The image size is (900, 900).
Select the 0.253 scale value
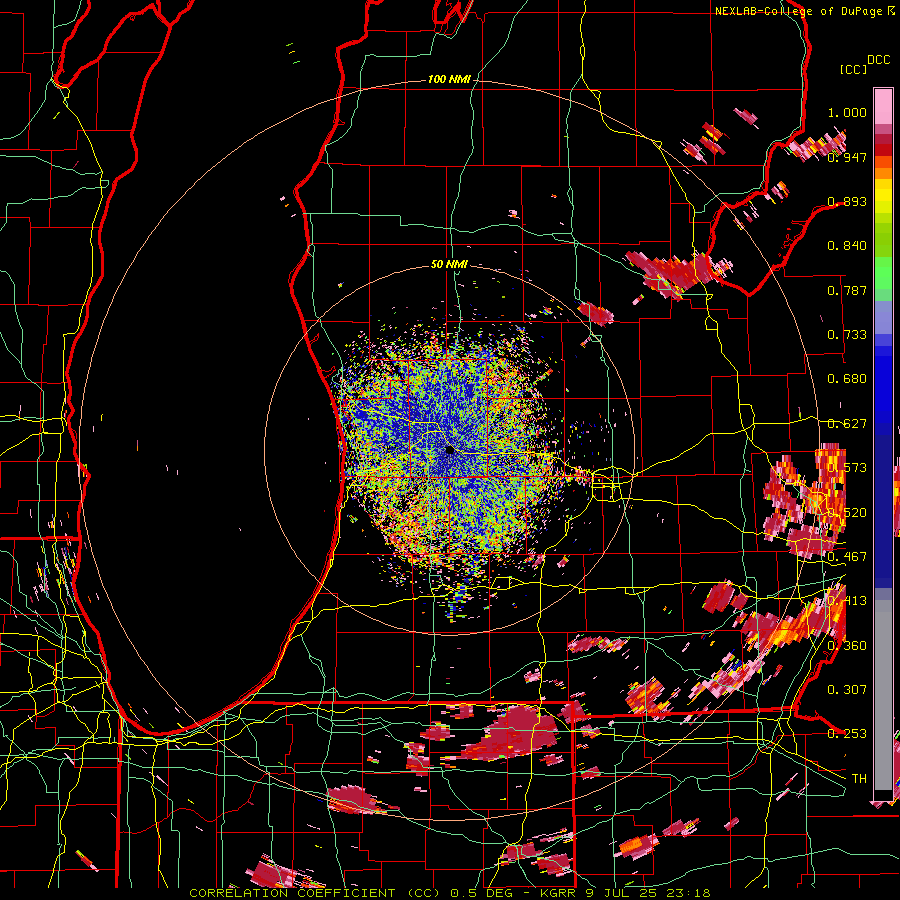coord(847,734)
